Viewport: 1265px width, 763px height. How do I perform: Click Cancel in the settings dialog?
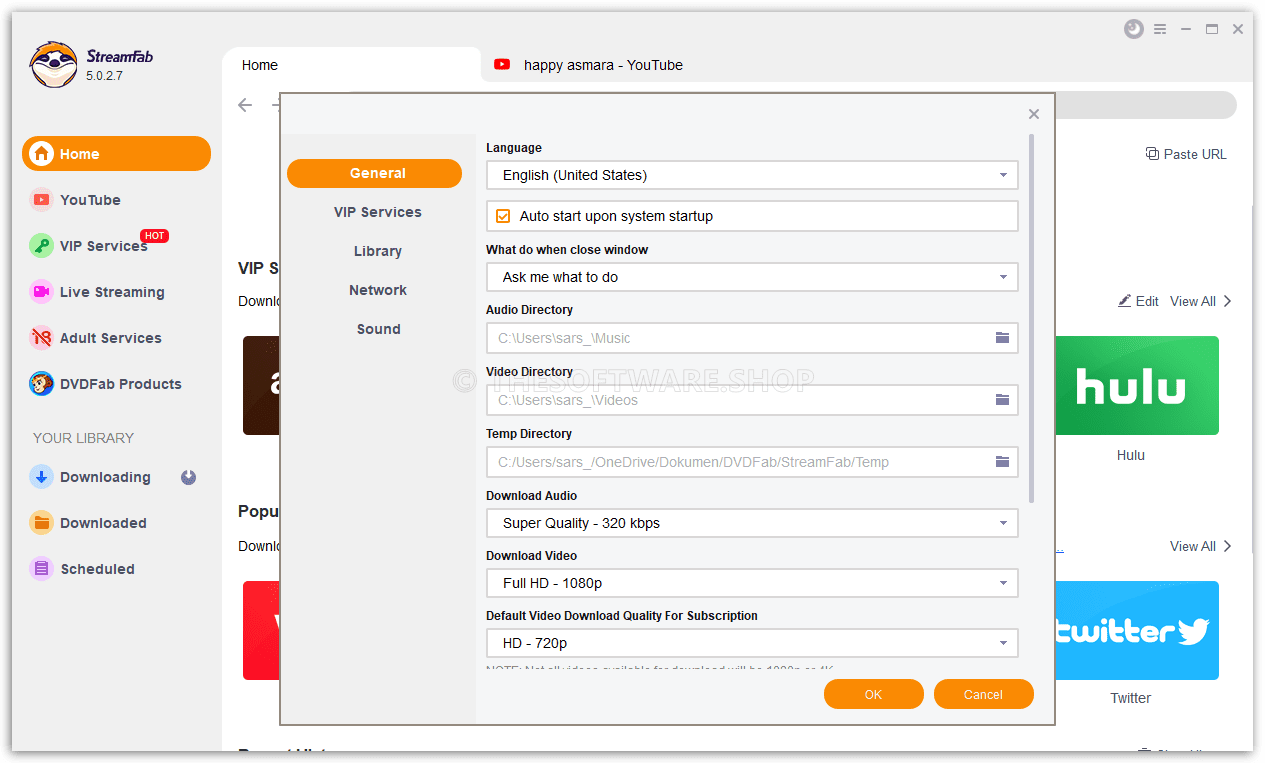point(984,694)
